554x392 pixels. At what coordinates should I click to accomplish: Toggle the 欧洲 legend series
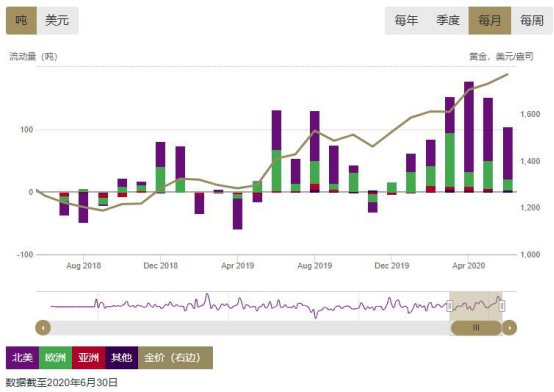(x=55, y=358)
